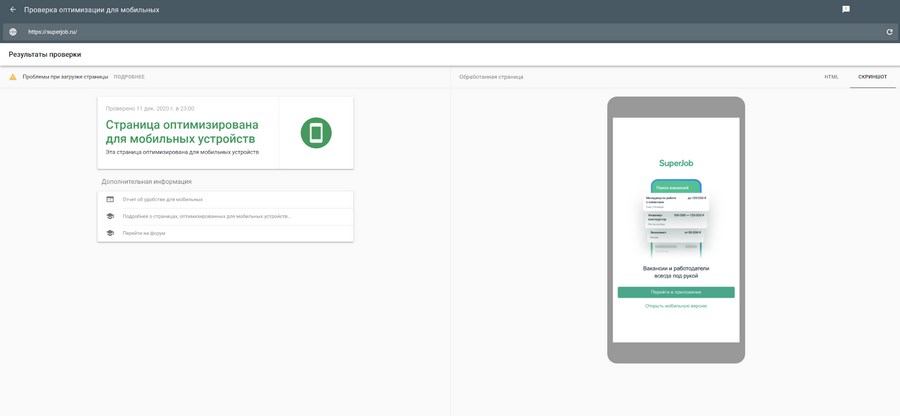The image size is (900, 416).
Task: Click the green mobile phone status icon
Action: [x=316, y=133]
